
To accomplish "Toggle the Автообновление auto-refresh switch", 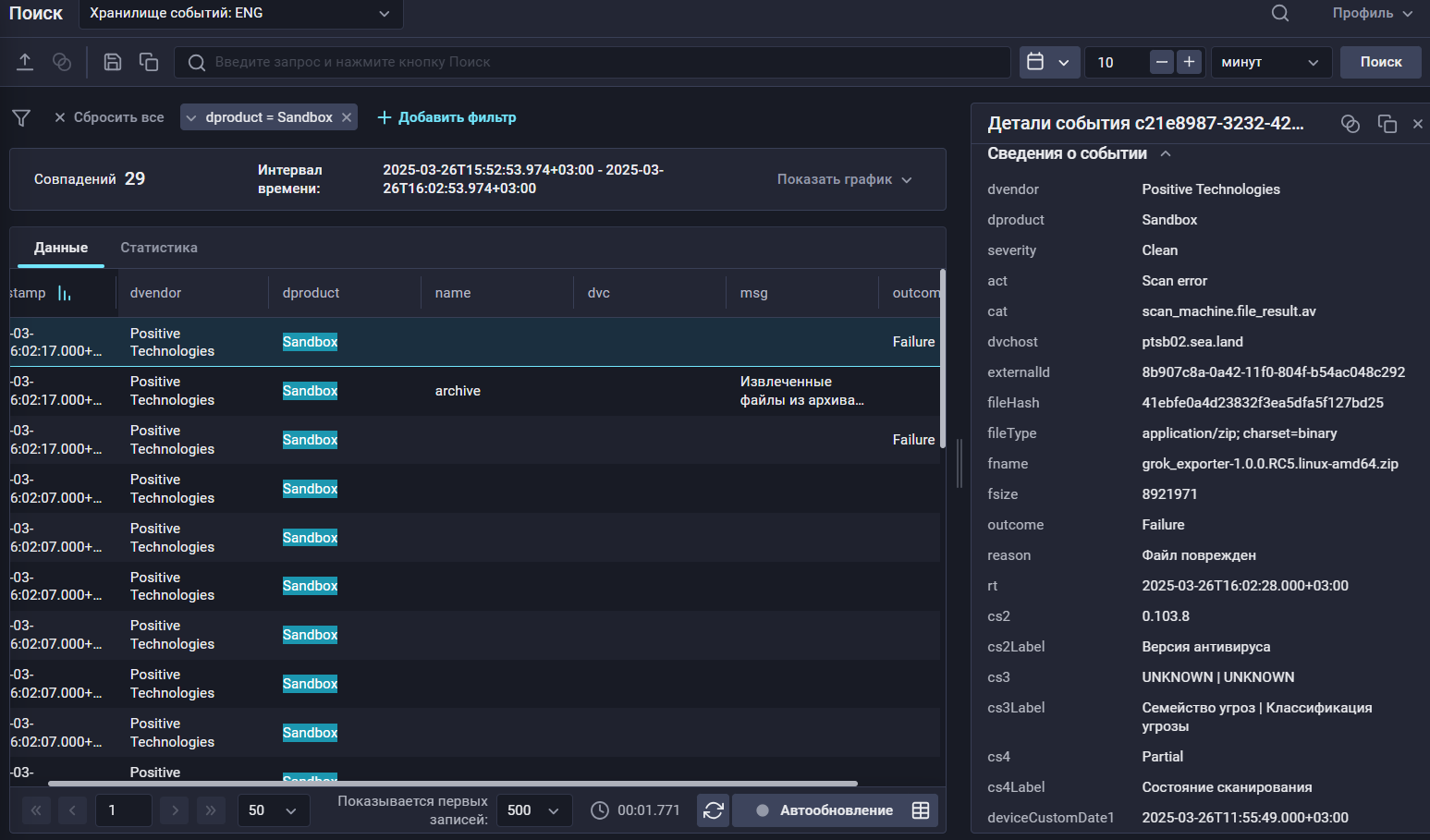I will (x=764, y=810).
